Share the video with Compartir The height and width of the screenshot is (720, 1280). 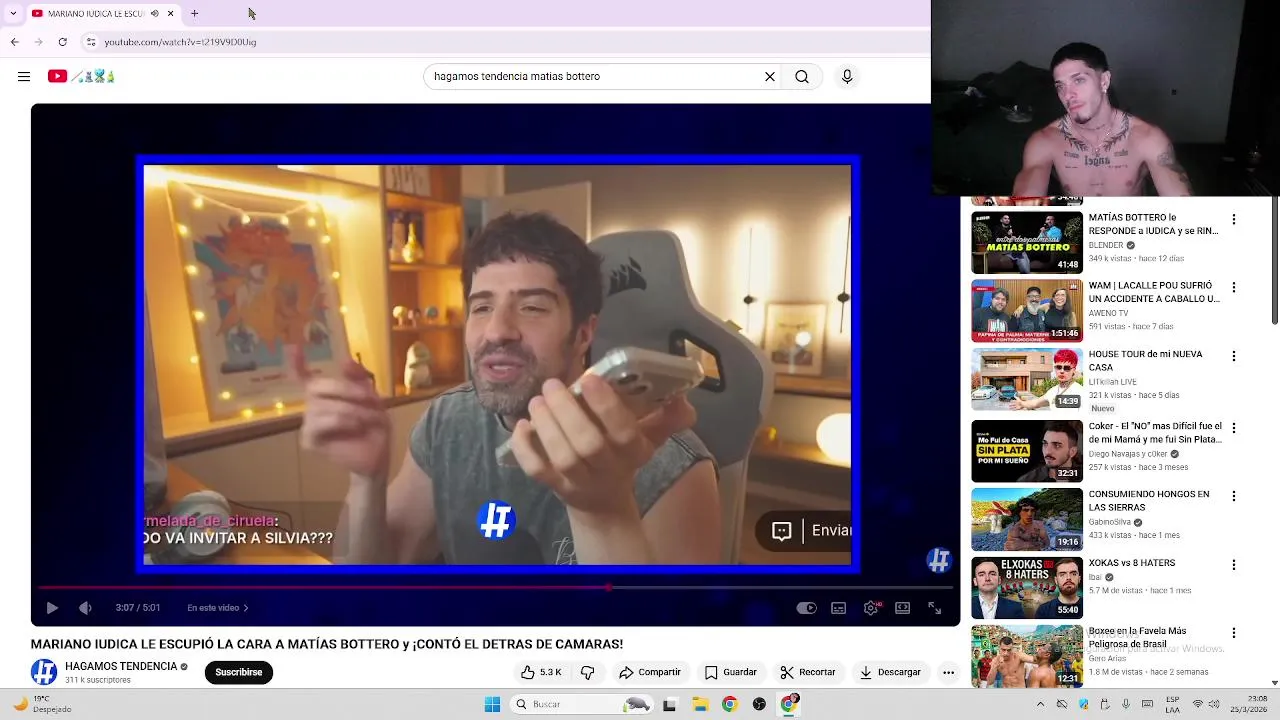coord(650,672)
